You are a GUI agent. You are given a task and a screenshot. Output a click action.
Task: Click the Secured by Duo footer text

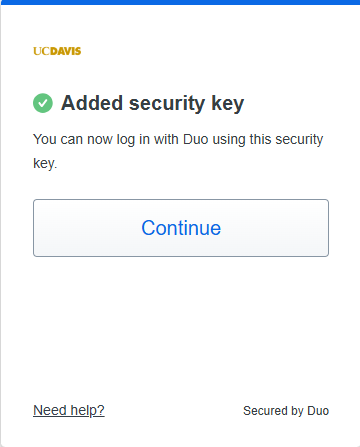286,411
